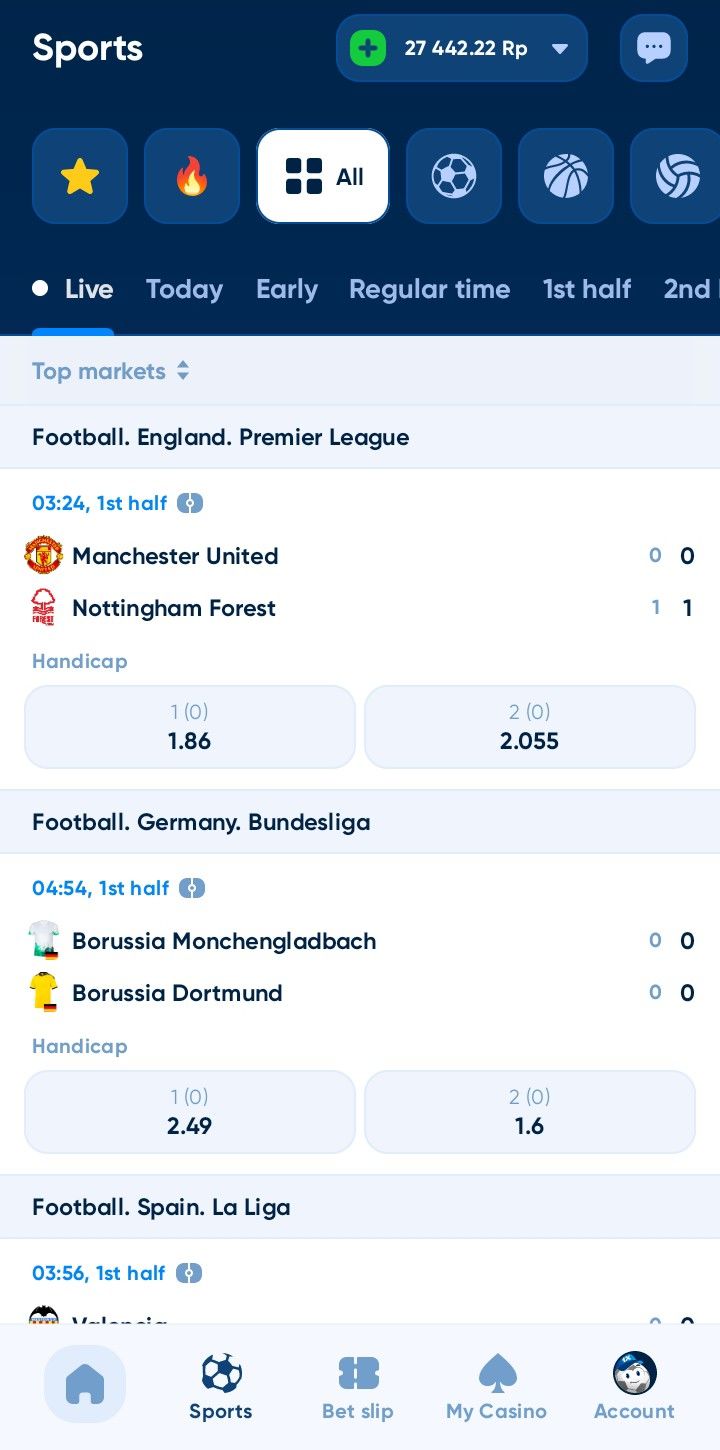Expand the balance dropdown arrow
The image size is (720, 1450).
pyautogui.click(x=560, y=48)
